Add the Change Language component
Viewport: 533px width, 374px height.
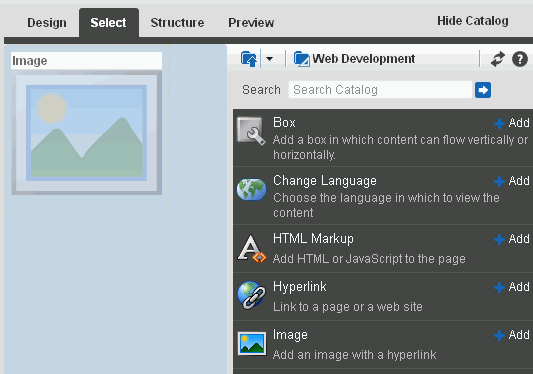[512, 181]
